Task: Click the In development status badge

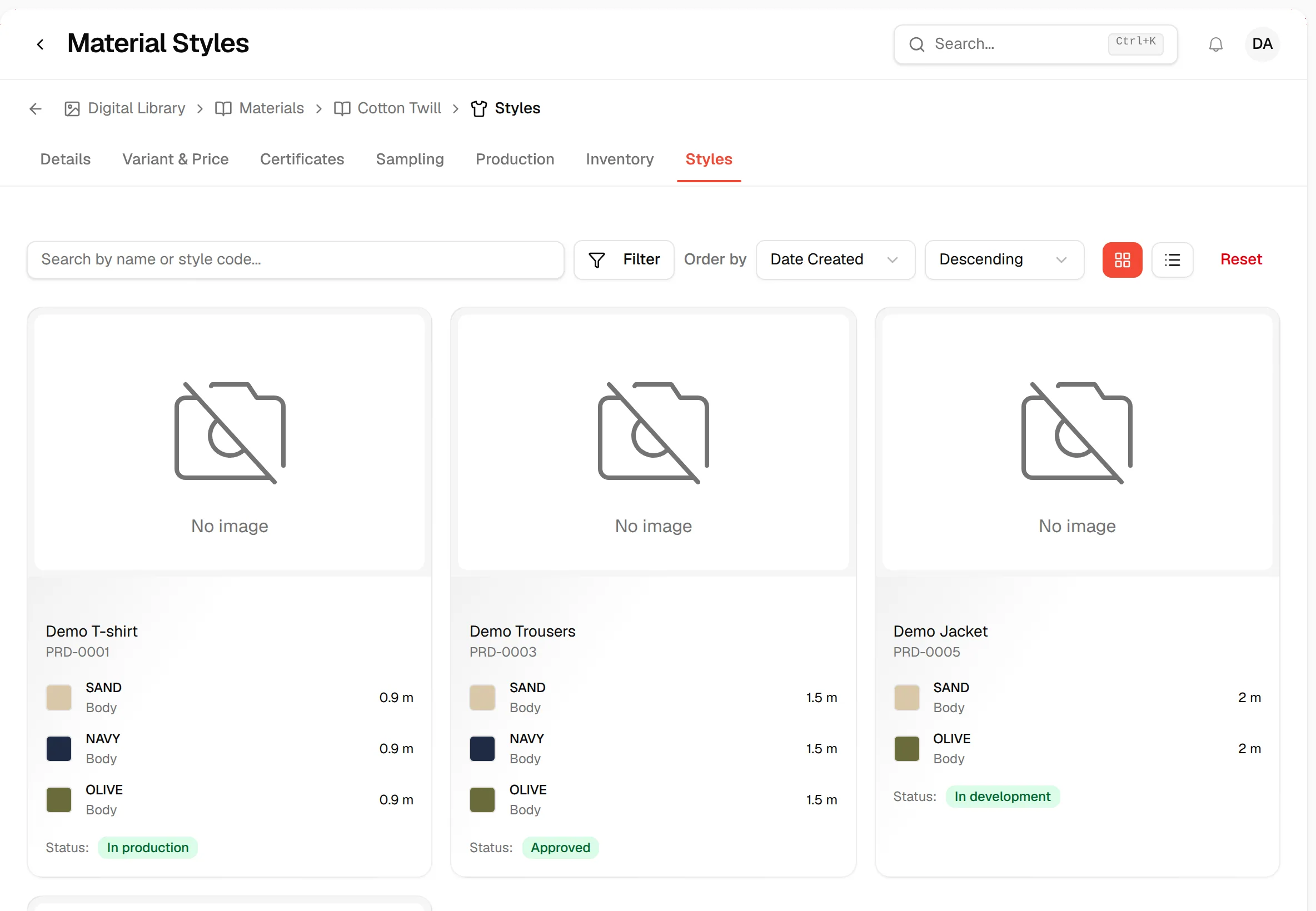Action: tap(1003, 797)
